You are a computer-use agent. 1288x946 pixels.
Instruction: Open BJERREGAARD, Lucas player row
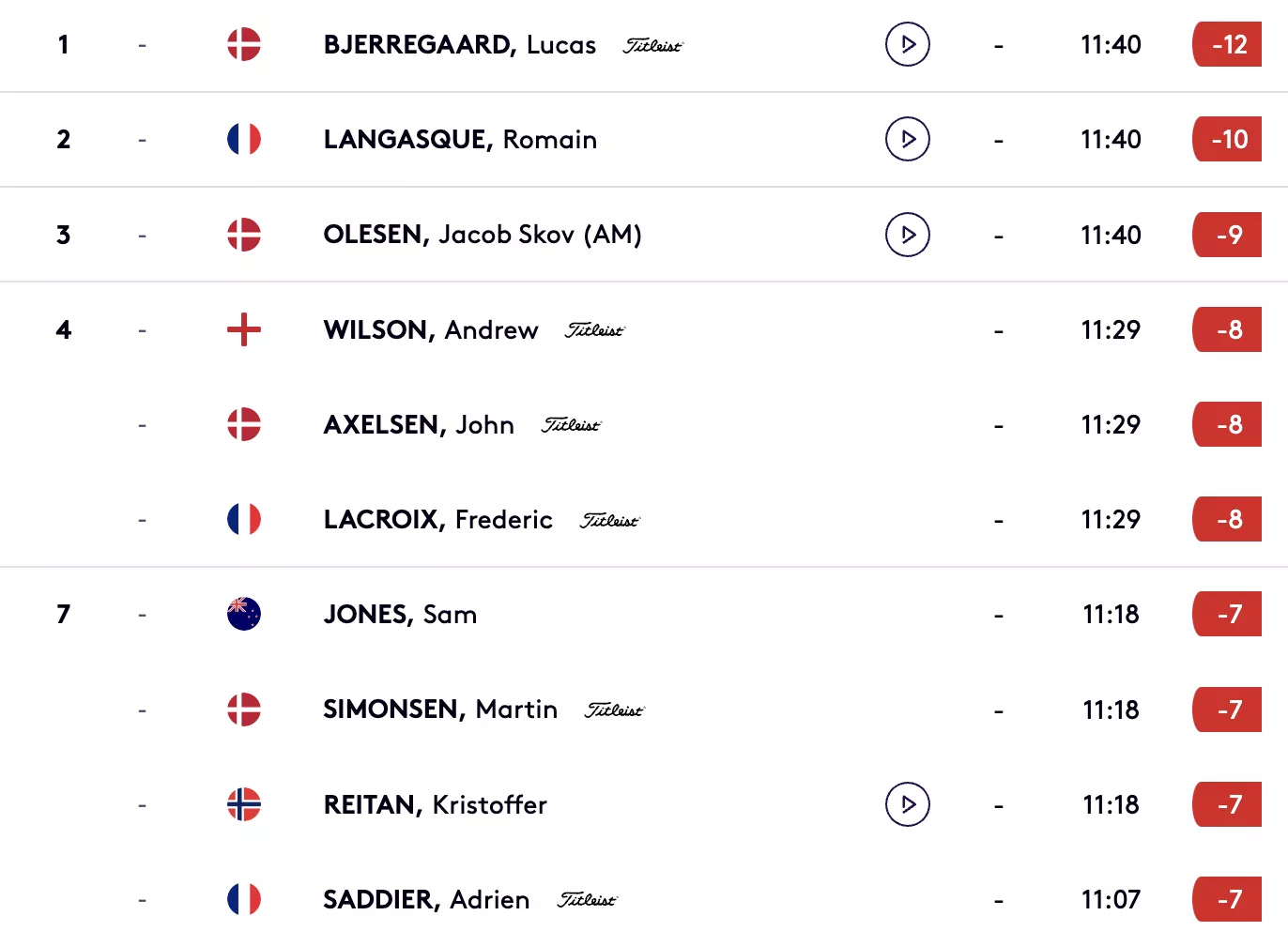644,45
